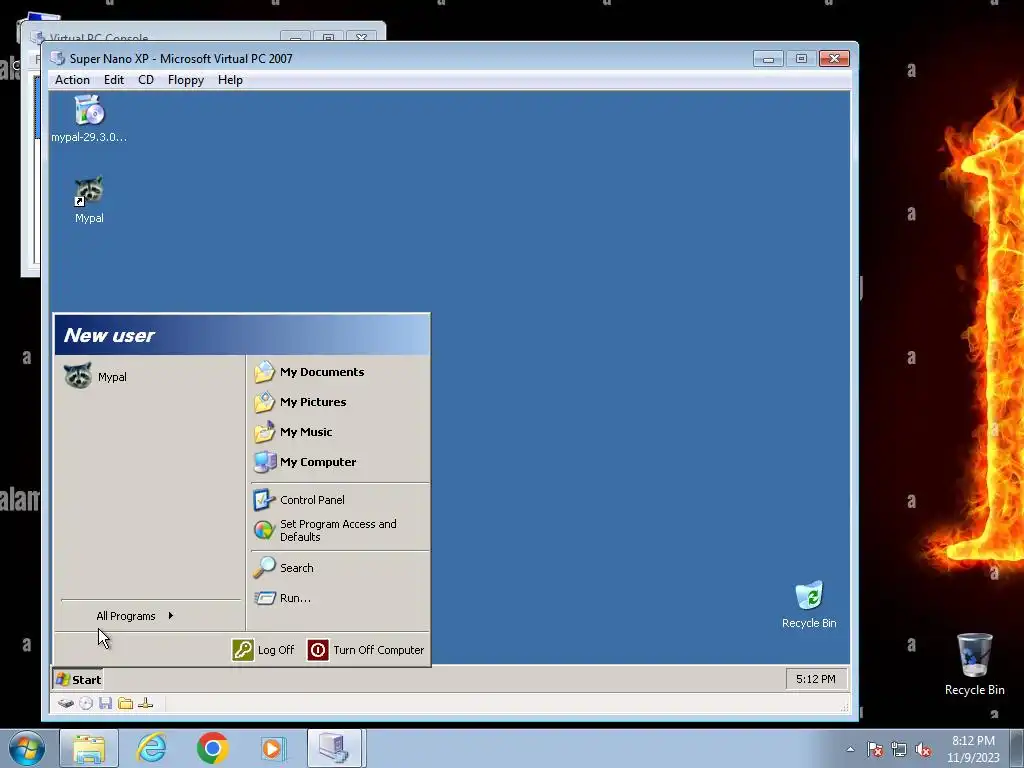Click the network adapter status icon in Virtual PC
The height and width of the screenshot is (768, 1024).
(x=146, y=703)
